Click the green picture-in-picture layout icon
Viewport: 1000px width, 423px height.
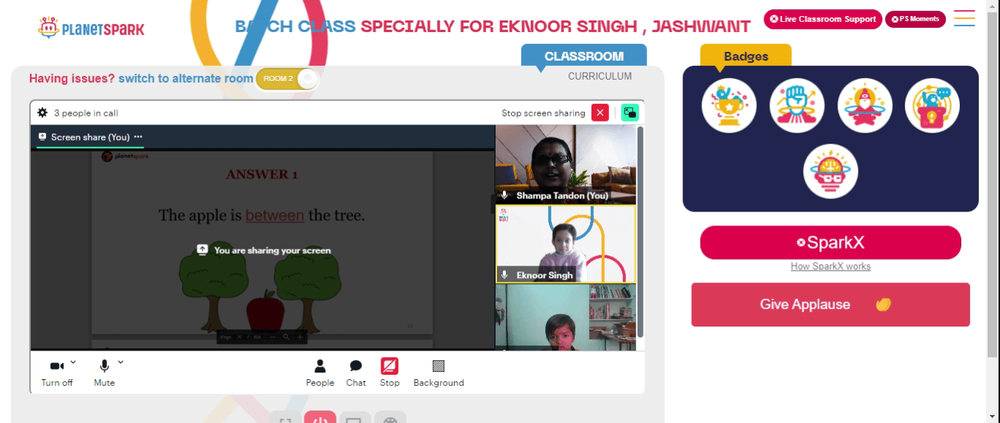tap(630, 113)
